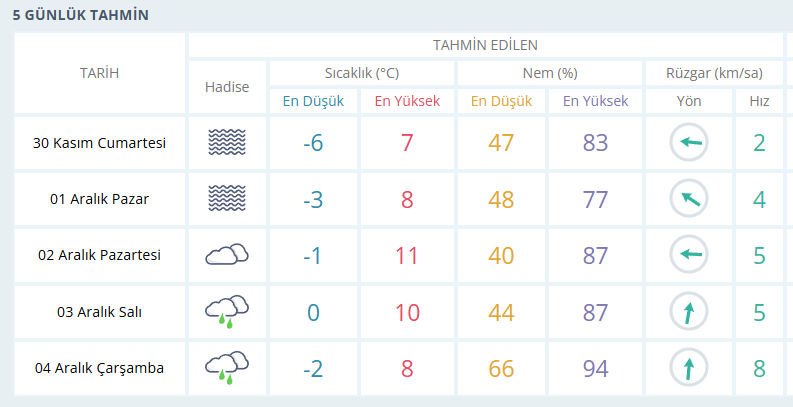Screen dimensions: 793x407
Task: Click the wind direction arrow for 02 Aralık Pazartesi
Action: click(x=689, y=255)
